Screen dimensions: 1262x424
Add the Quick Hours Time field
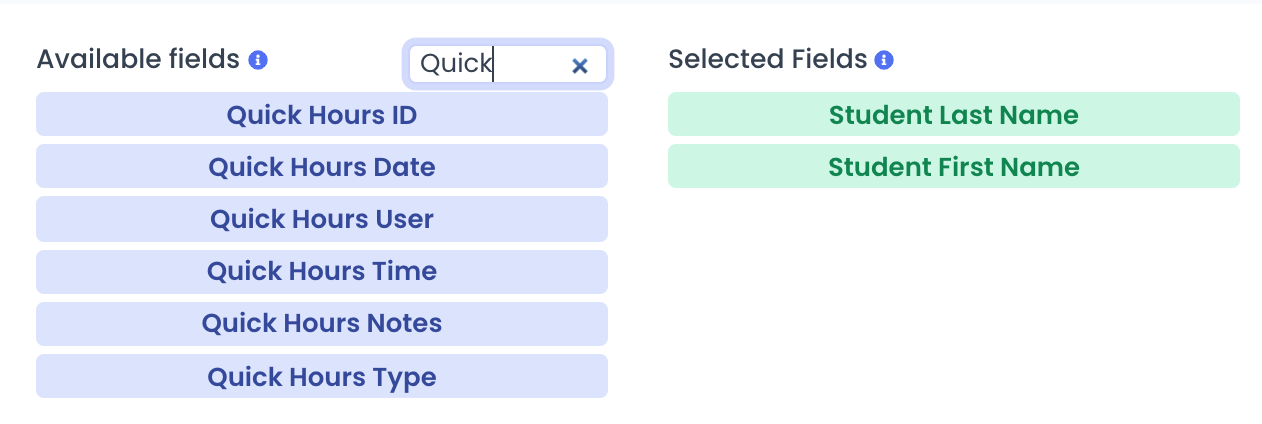click(322, 271)
